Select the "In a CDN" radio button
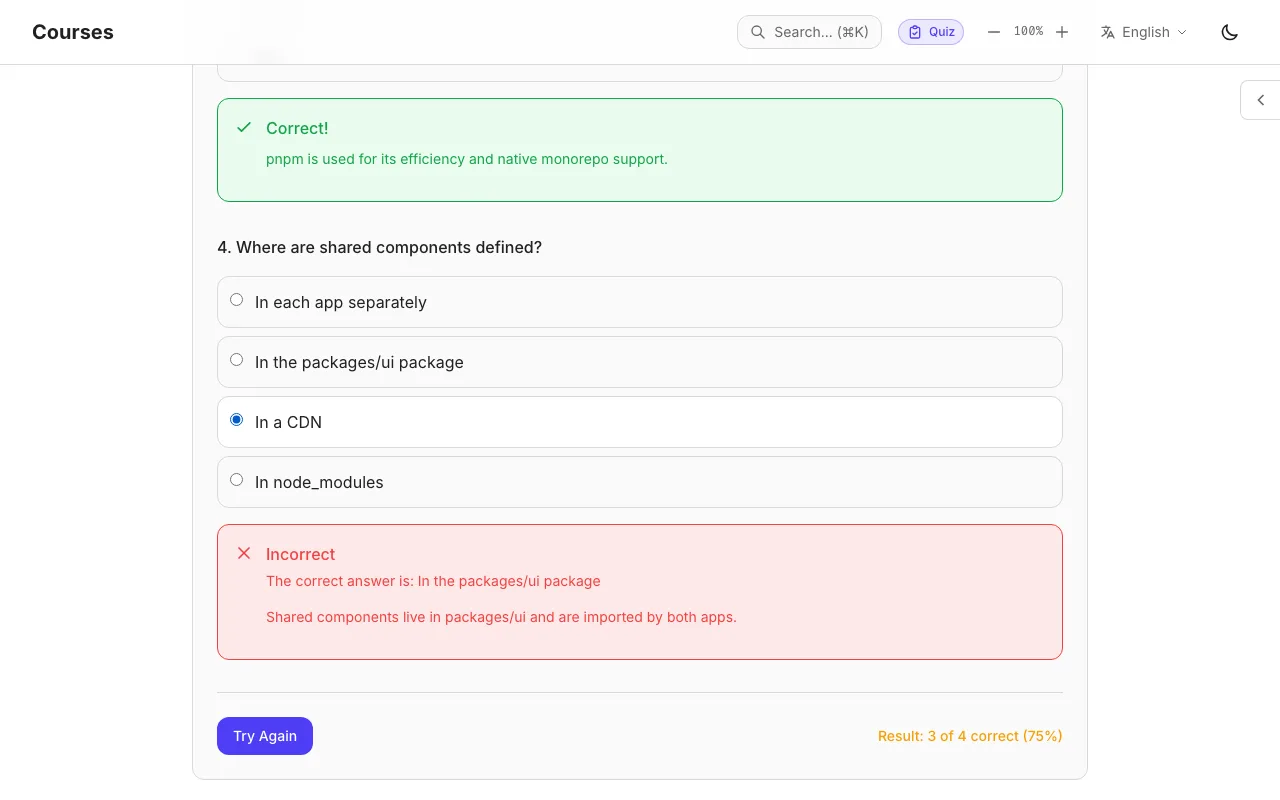The width and height of the screenshot is (1280, 800). (x=237, y=420)
